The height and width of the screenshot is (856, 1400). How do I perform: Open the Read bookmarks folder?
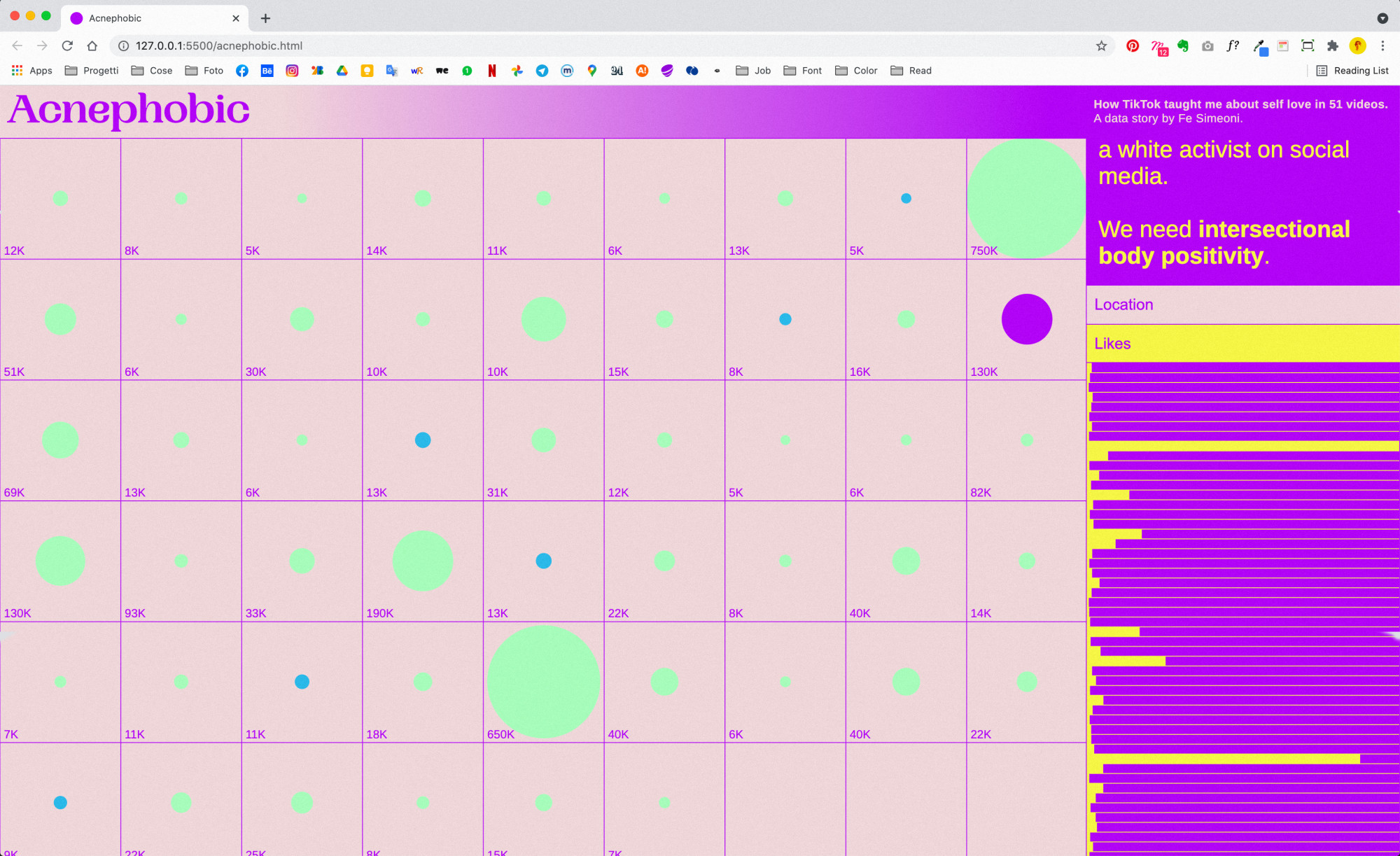pyautogui.click(x=911, y=71)
